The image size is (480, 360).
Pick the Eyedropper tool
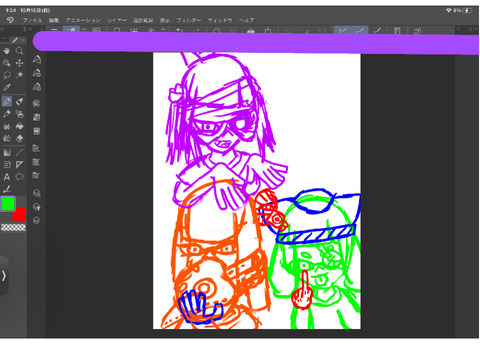coord(7,87)
